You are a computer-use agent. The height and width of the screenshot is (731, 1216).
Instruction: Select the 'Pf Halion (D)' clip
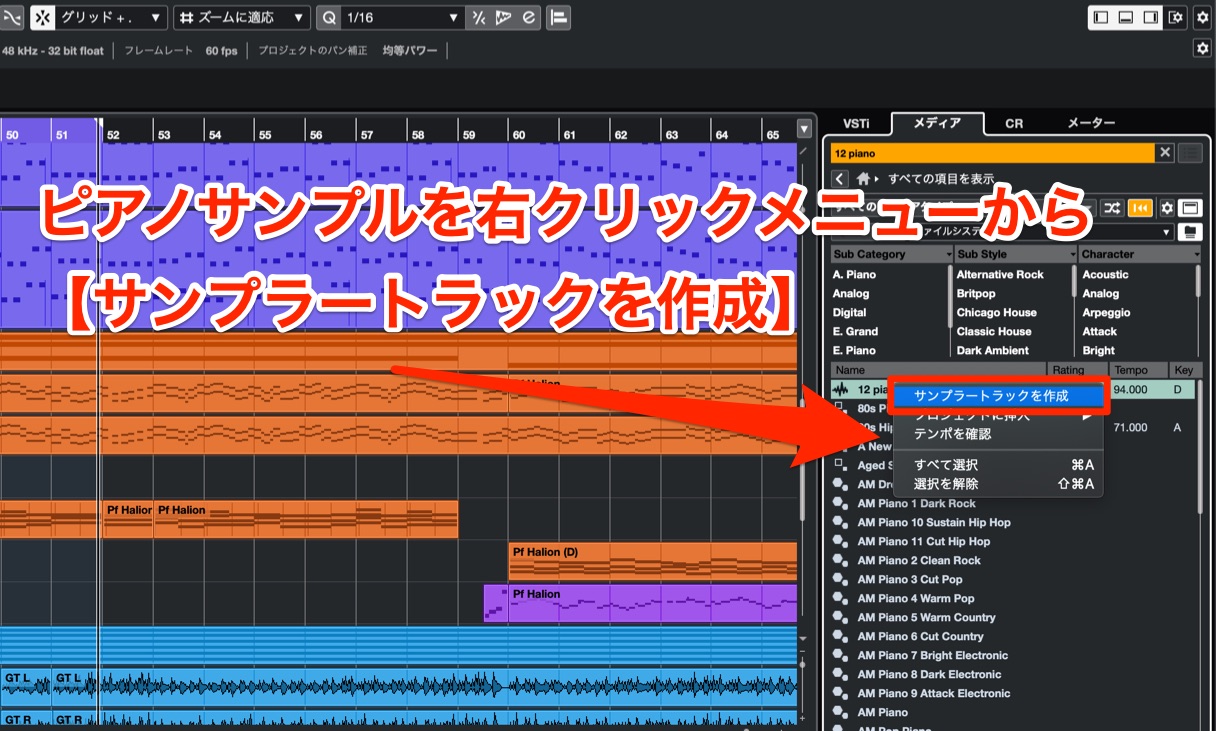point(653,561)
